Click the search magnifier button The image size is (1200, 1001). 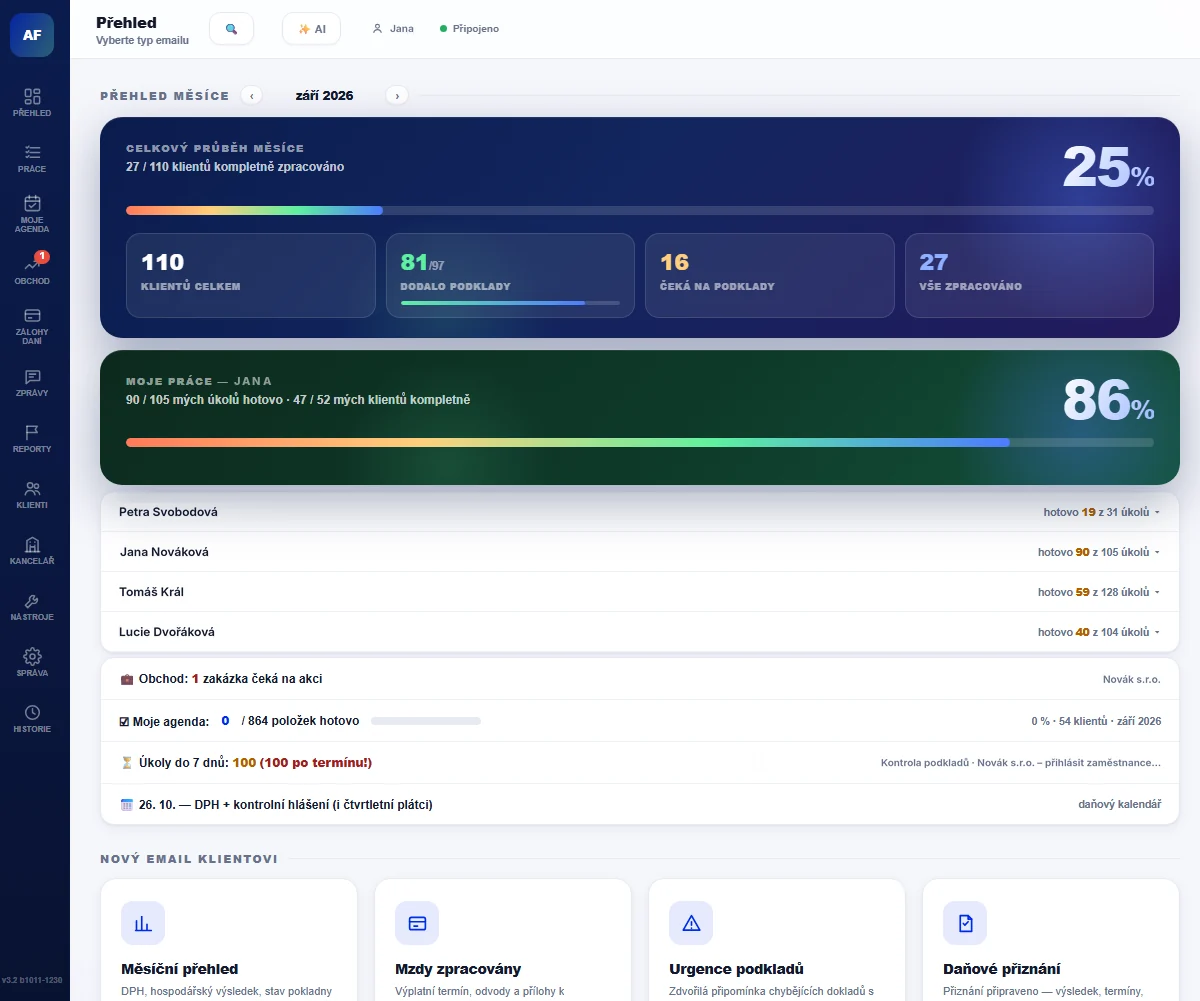pos(231,29)
